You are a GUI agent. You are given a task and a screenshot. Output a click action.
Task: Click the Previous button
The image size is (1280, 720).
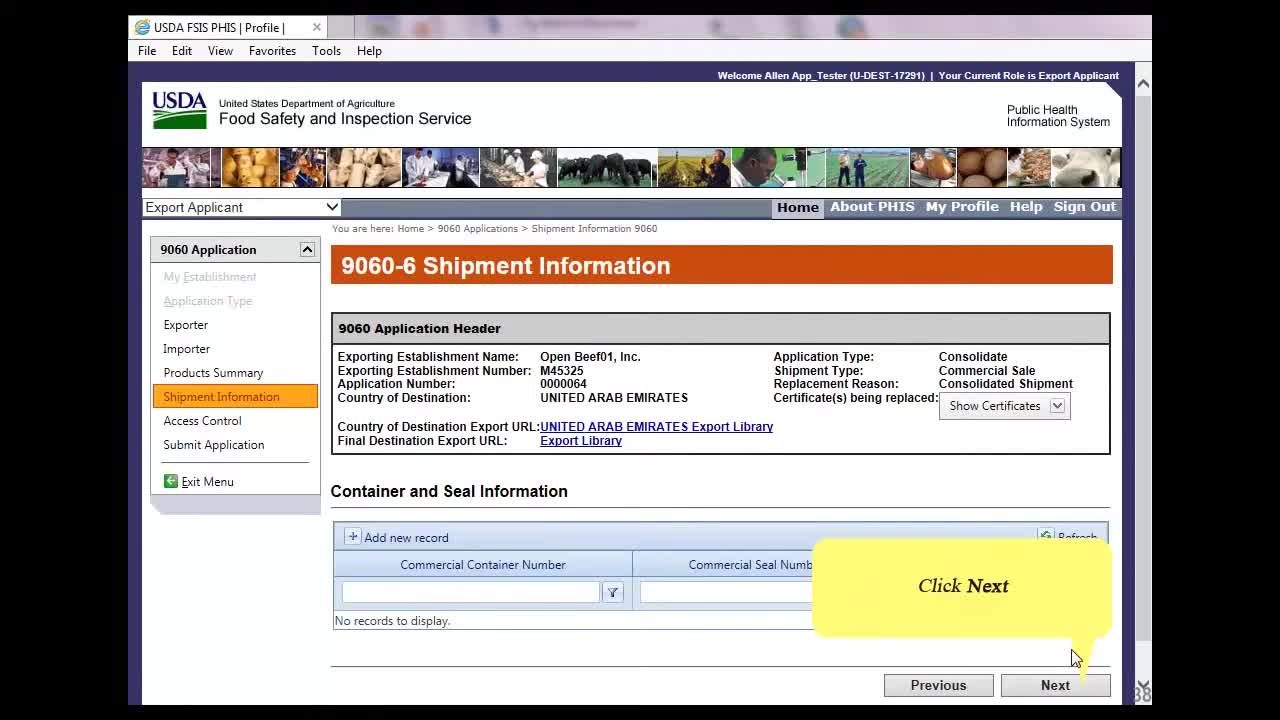pos(938,685)
